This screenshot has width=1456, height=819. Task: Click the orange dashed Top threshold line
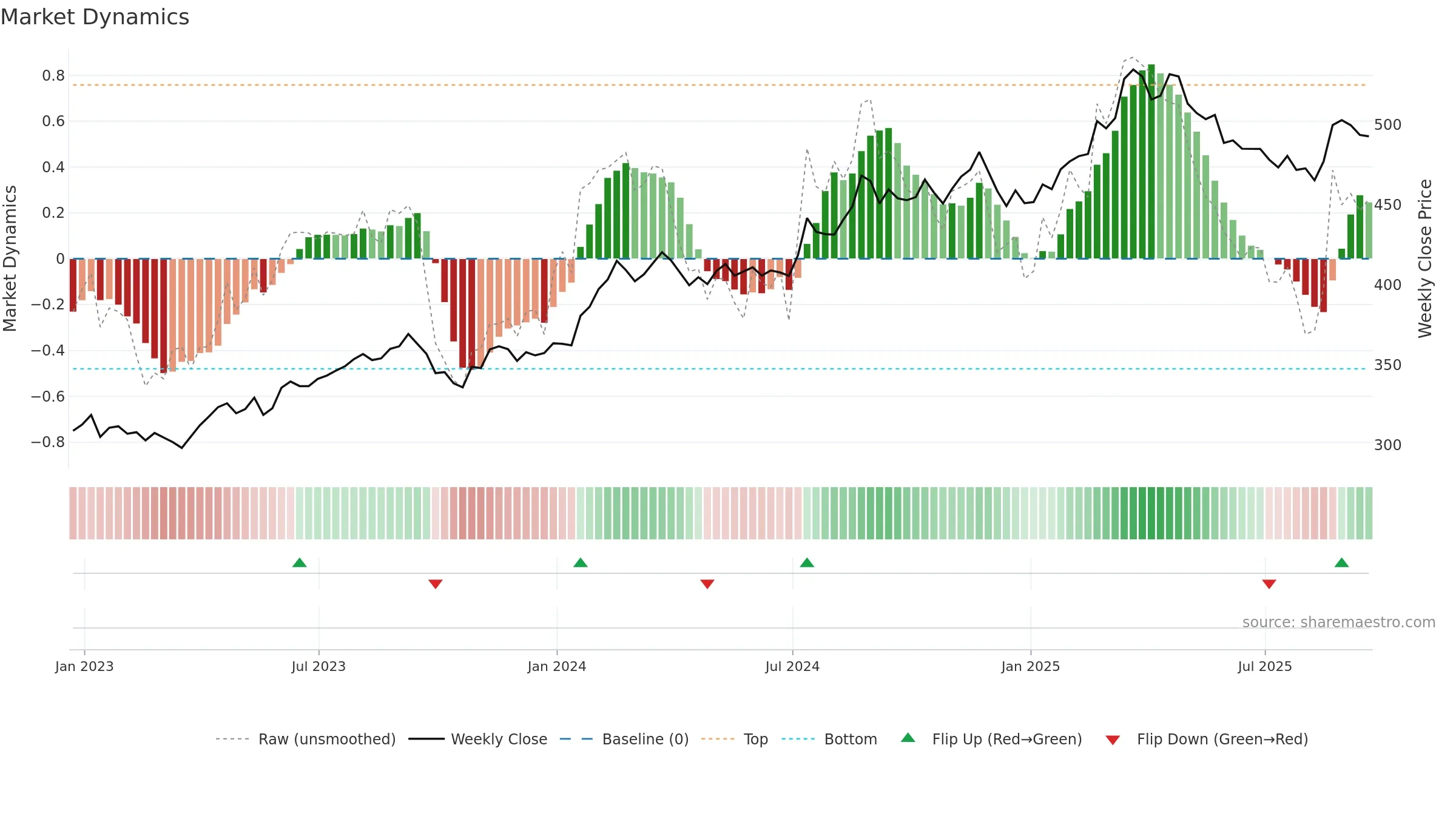(720, 85)
